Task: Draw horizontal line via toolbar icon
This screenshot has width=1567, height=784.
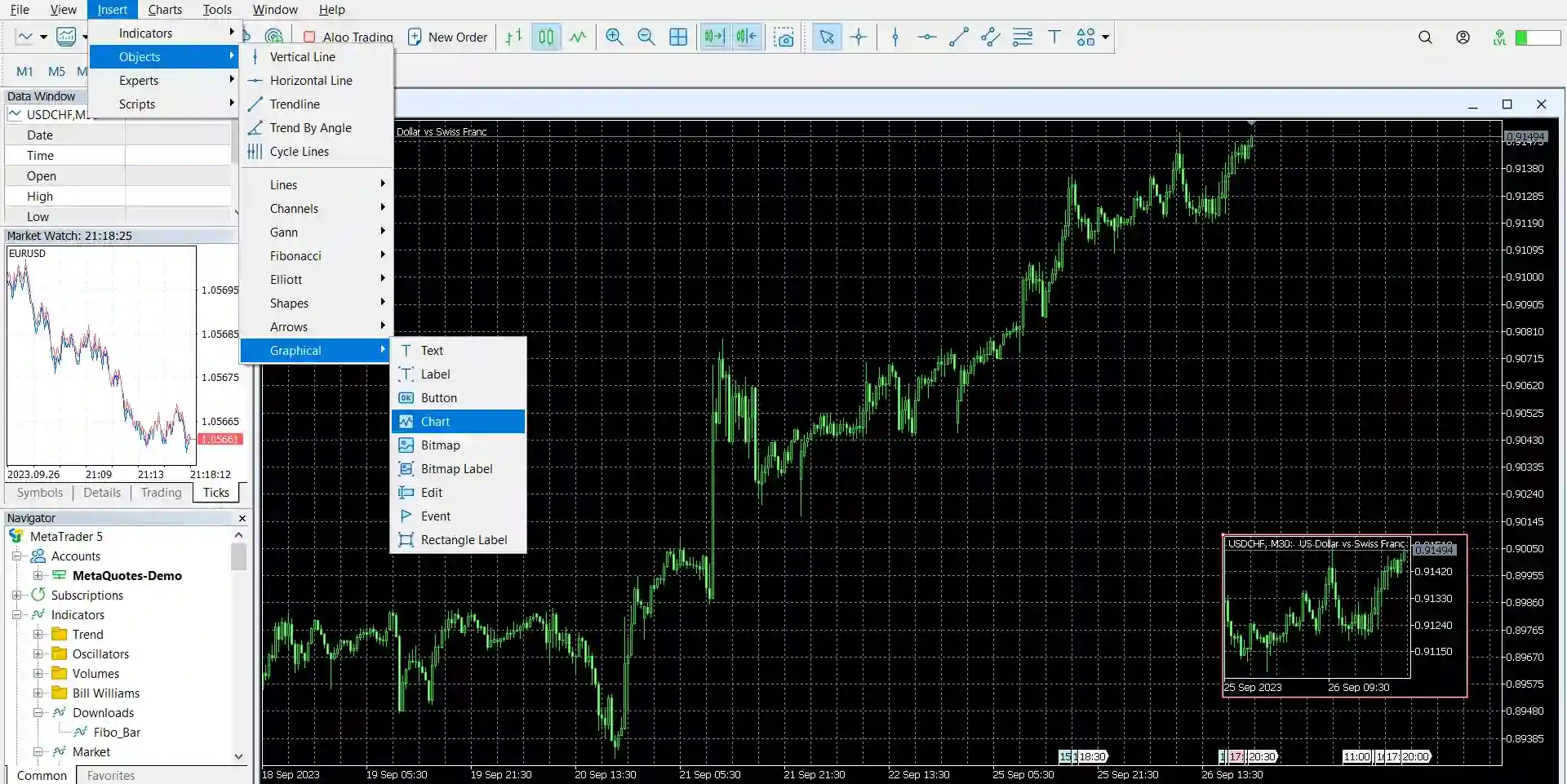Action: point(927,37)
